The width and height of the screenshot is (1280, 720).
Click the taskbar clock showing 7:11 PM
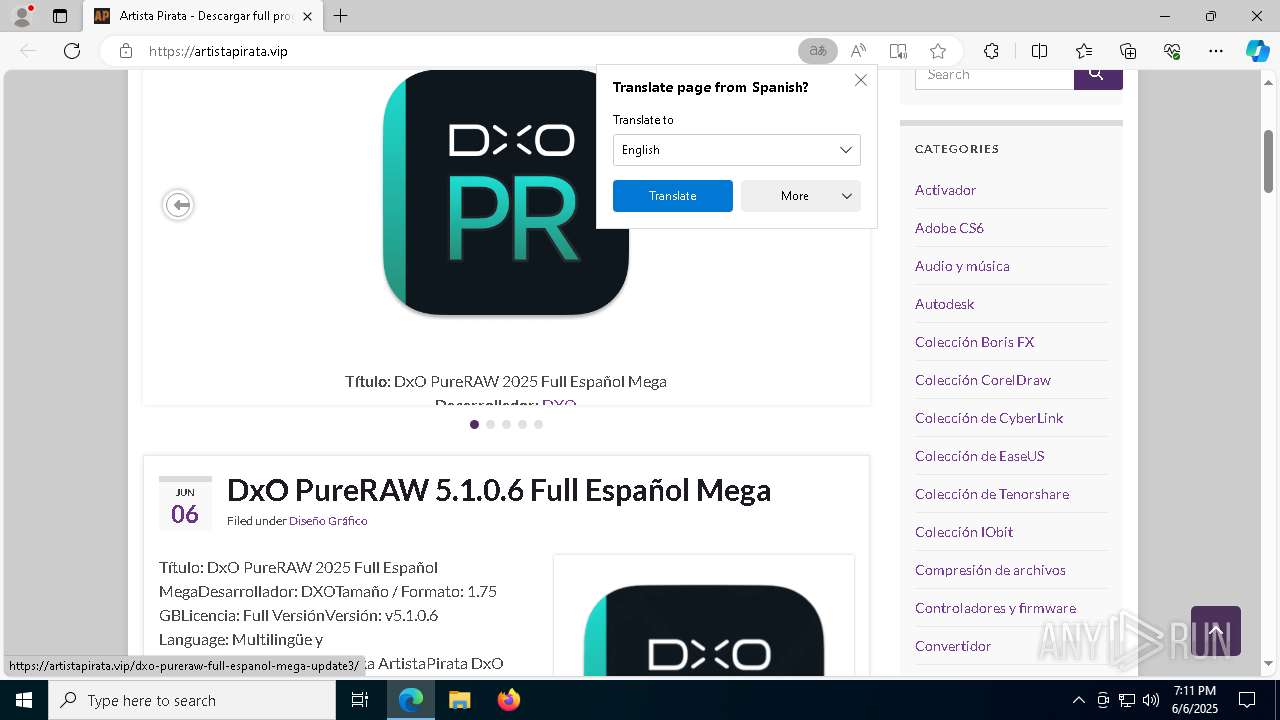1195,700
